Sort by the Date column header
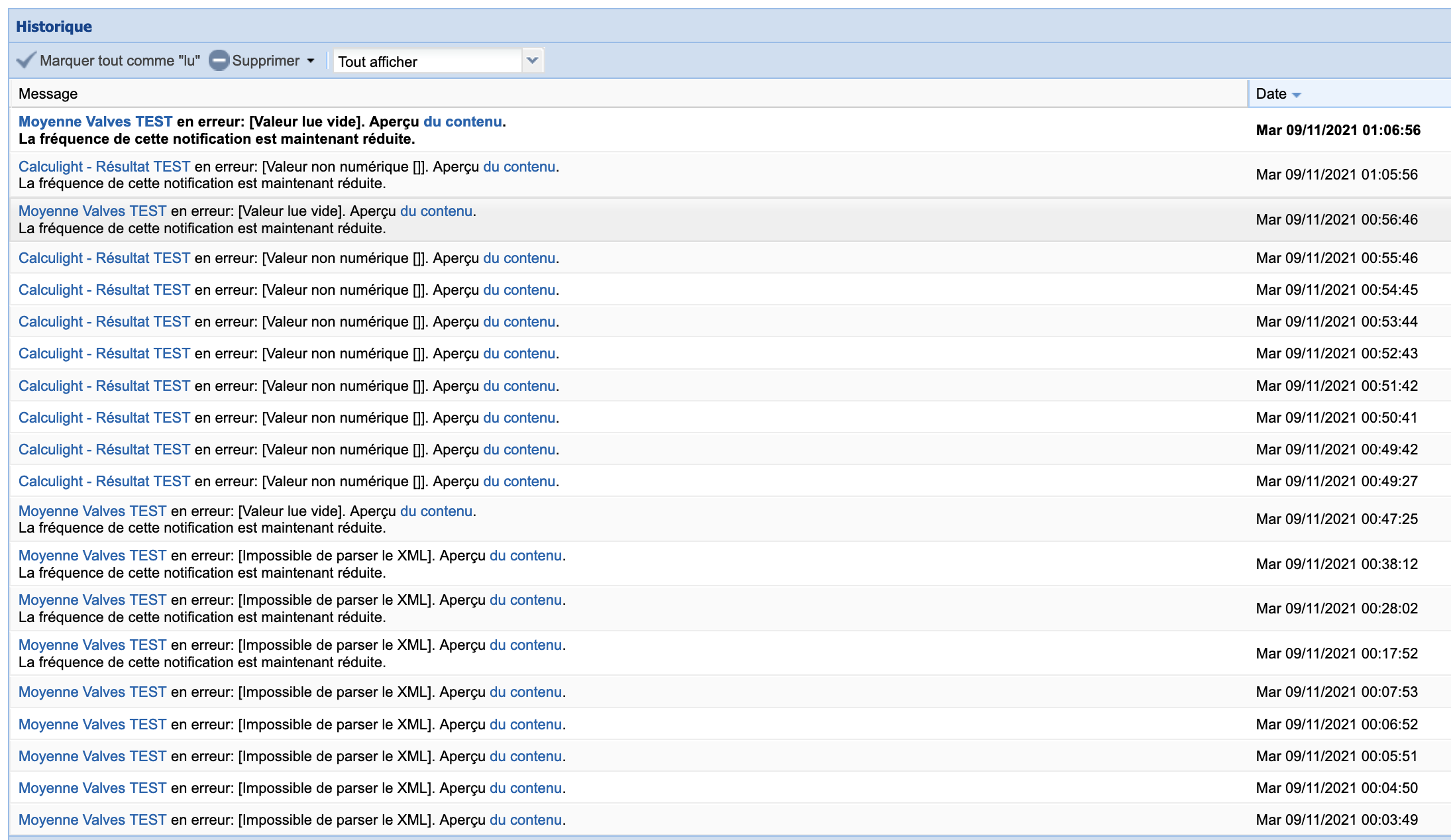The height and width of the screenshot is (840, 1451). (x=1271, y=94)
